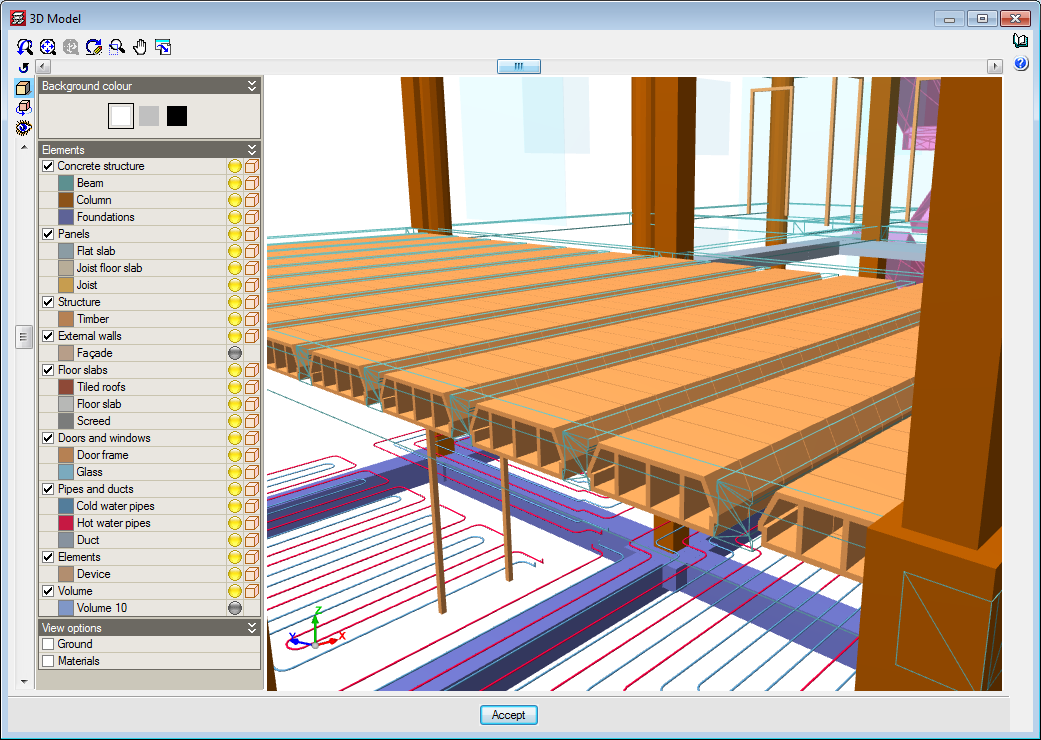Image resolution: width=1041 pixels, height=740 pixels.
Task: Click the Hot water pipes colour swatch
Action: [66, 523]
